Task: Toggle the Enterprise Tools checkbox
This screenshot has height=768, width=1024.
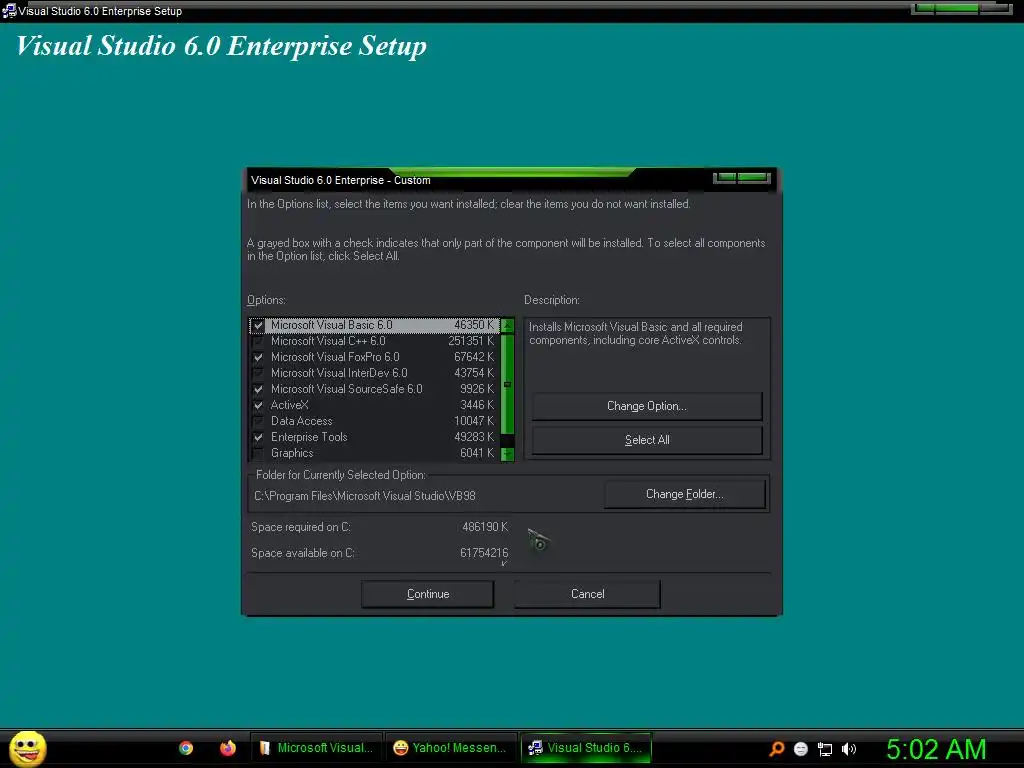Action: click(x=259, y=437)
